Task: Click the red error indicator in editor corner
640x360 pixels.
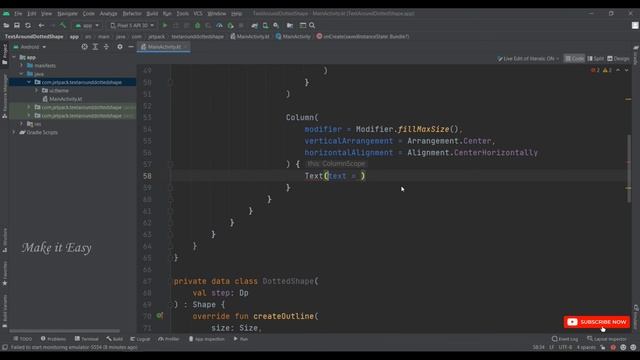Action: click(x=595, y=70)
